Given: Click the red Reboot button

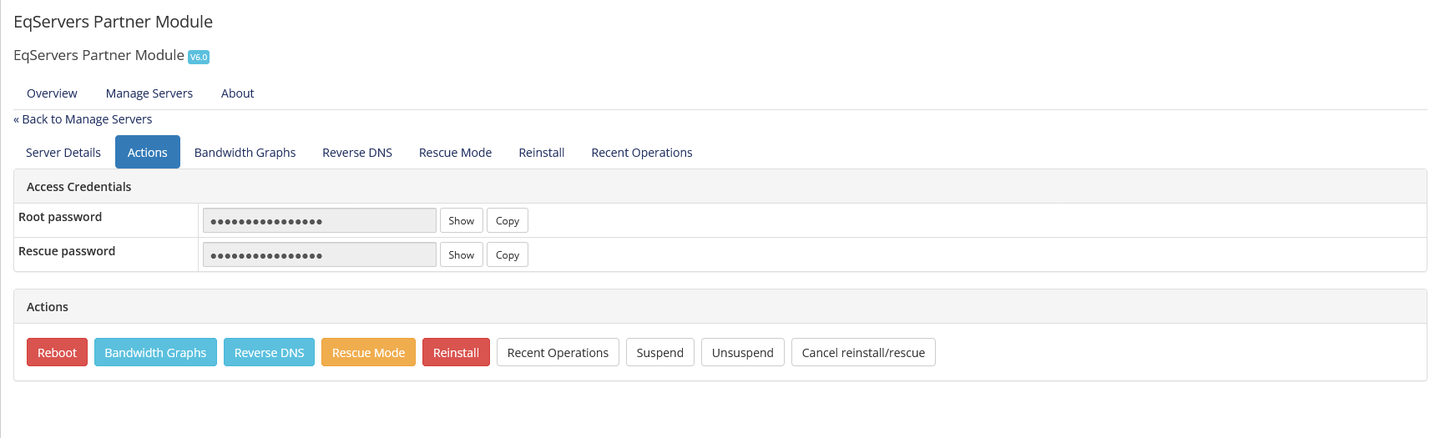Looking at the screenshot, I should tap(57, 352).
